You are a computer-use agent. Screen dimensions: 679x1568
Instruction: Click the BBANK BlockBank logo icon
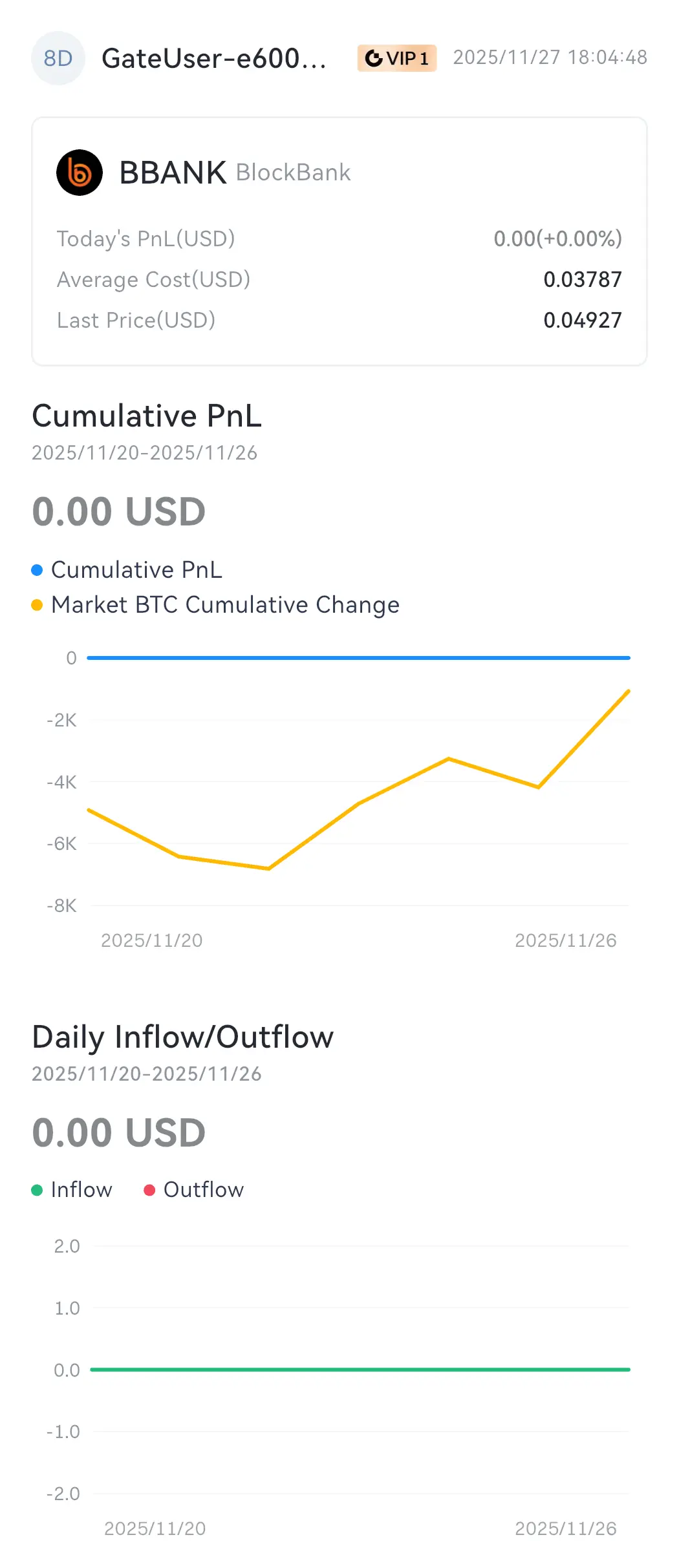(x=80, y=173)
